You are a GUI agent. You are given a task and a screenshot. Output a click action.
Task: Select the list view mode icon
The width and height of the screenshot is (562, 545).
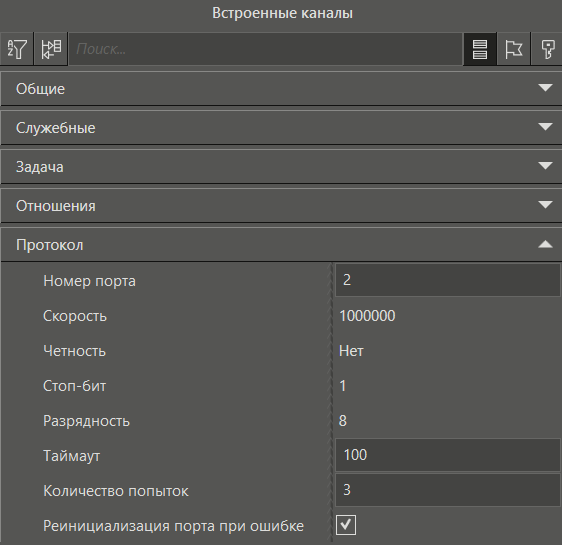480,49
